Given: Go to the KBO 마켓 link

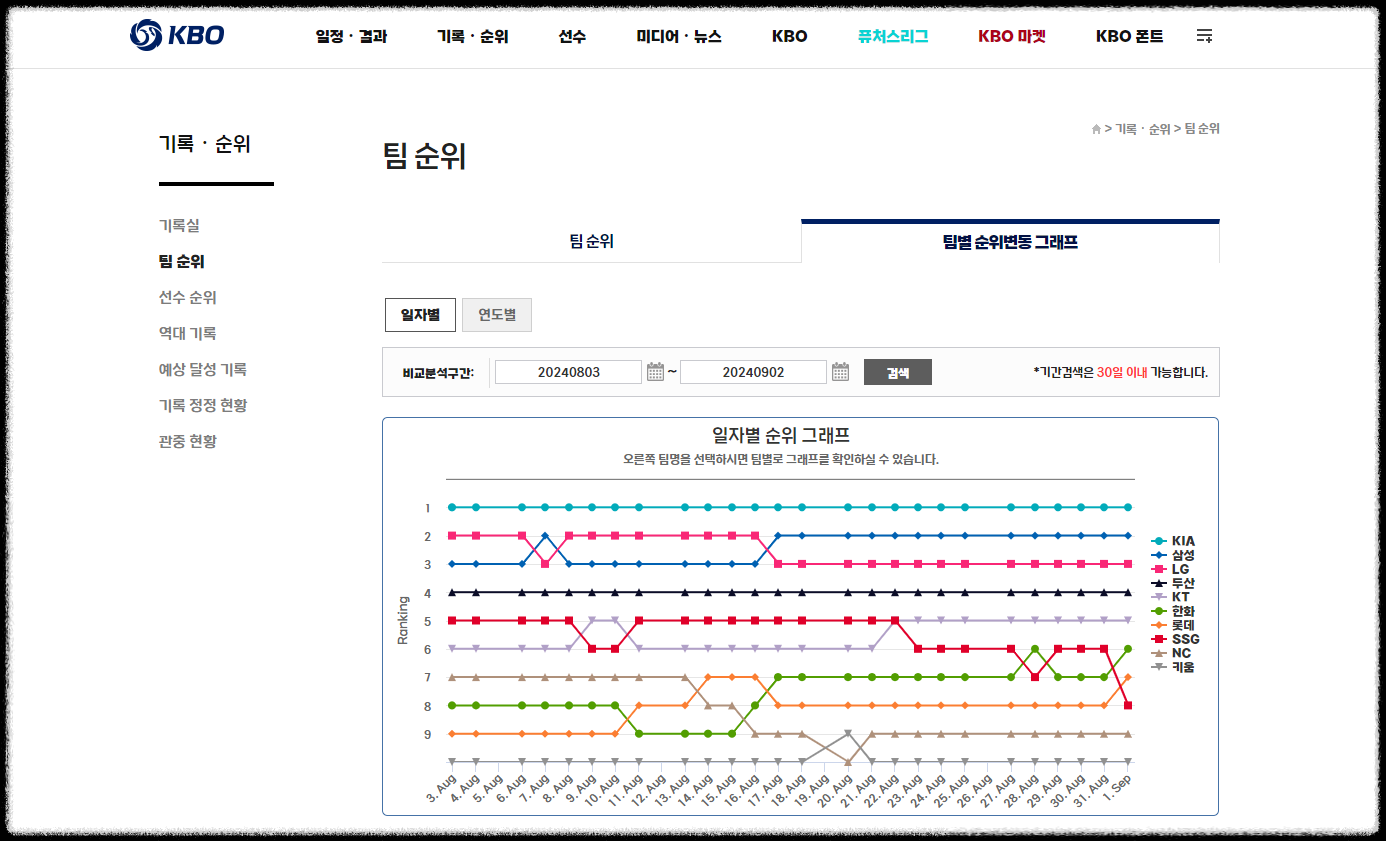Looking at the screenshot, I should point(1012,36).
